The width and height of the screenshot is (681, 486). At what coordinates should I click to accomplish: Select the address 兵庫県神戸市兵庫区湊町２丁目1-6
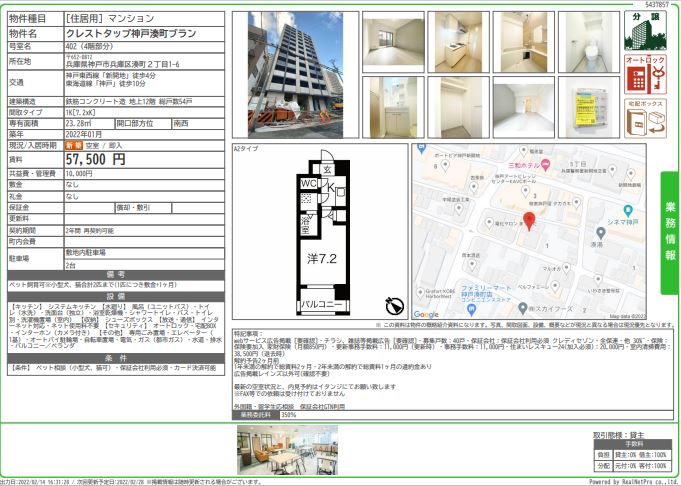pos(122,64)
